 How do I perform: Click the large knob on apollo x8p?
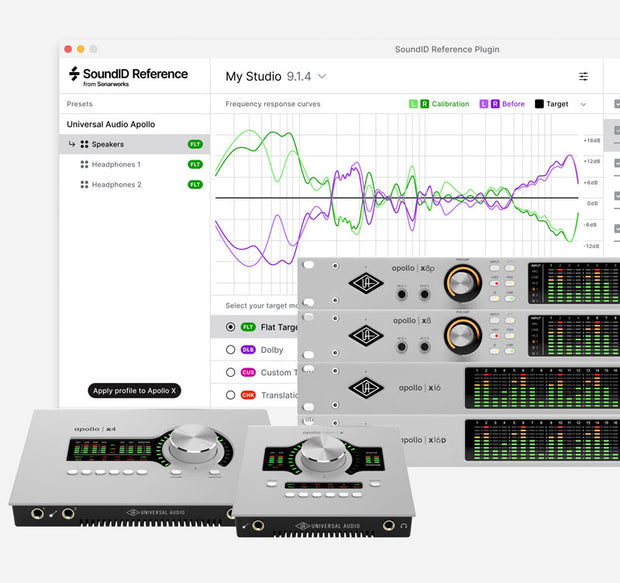[463, 283]
